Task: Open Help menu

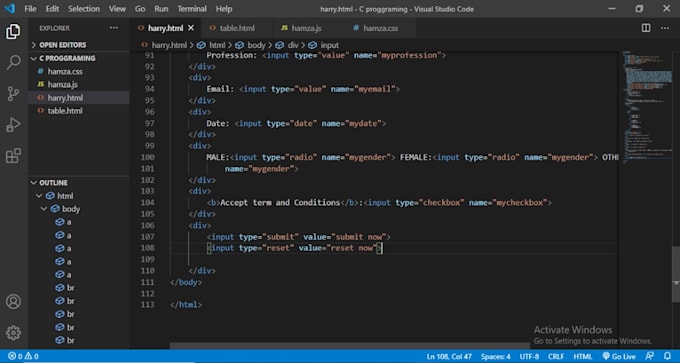Action: pos(224,9)
